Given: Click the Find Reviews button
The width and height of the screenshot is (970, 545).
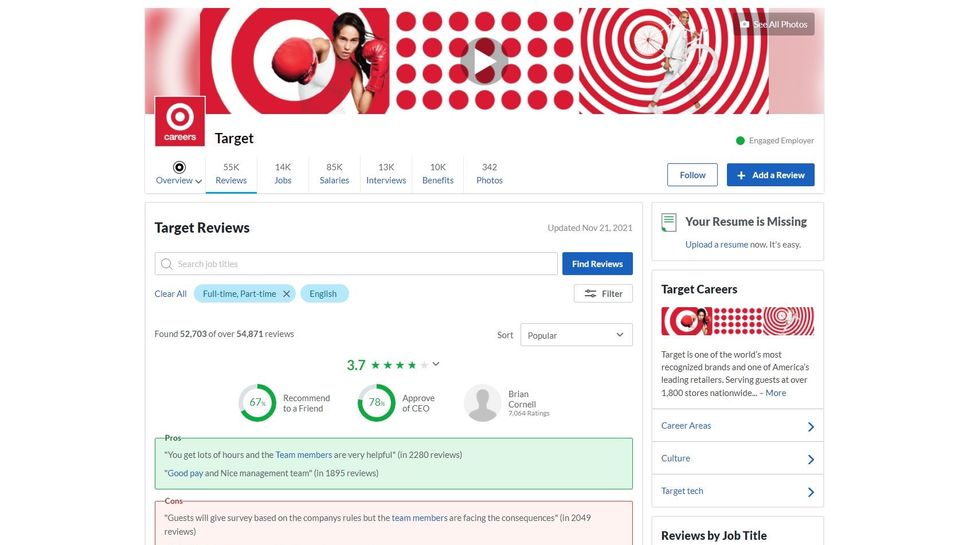Looking at the screenshot, I should point(597,264).
